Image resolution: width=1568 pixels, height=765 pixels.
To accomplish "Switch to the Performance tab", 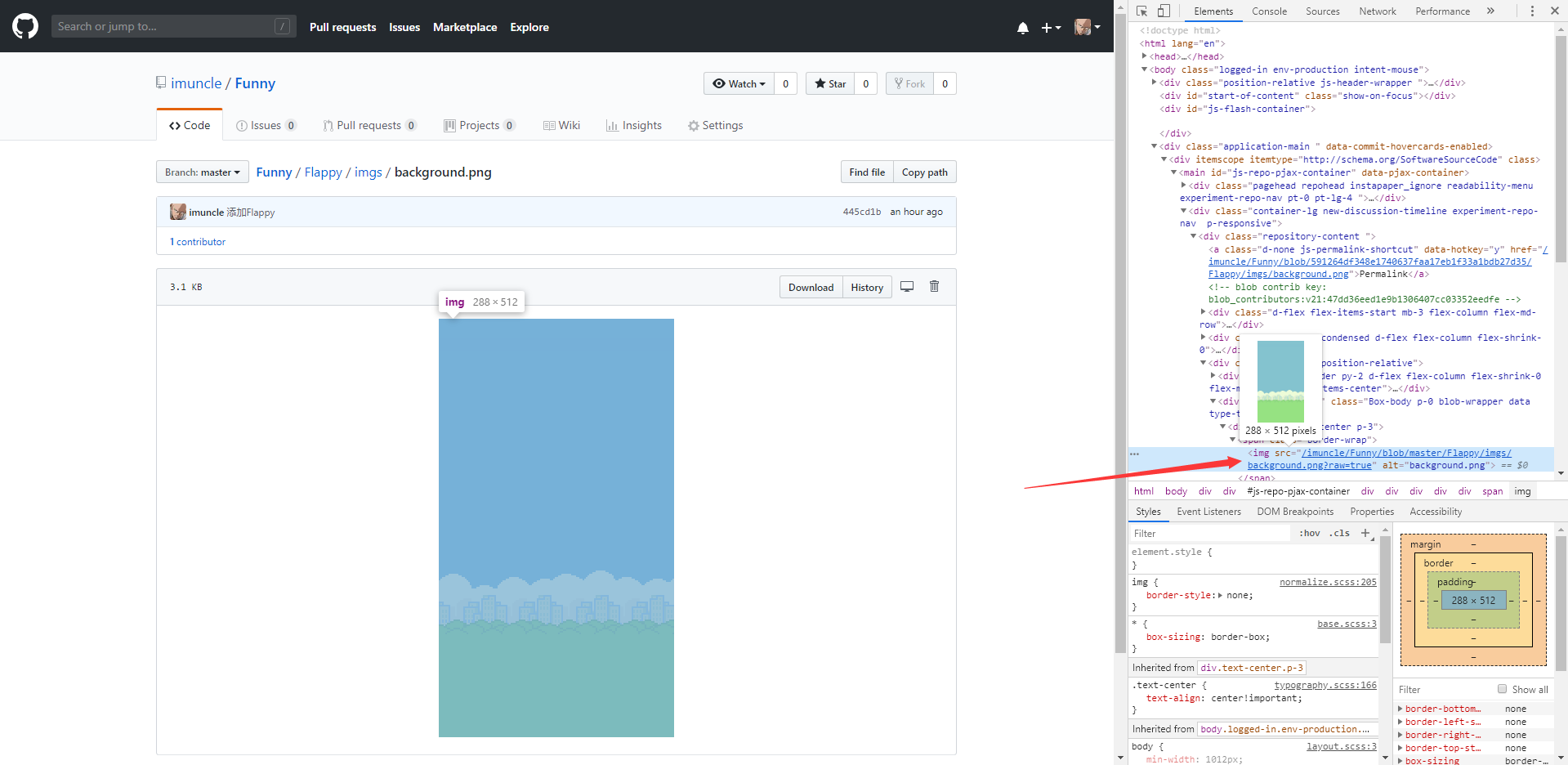I will coord(1443,11).
